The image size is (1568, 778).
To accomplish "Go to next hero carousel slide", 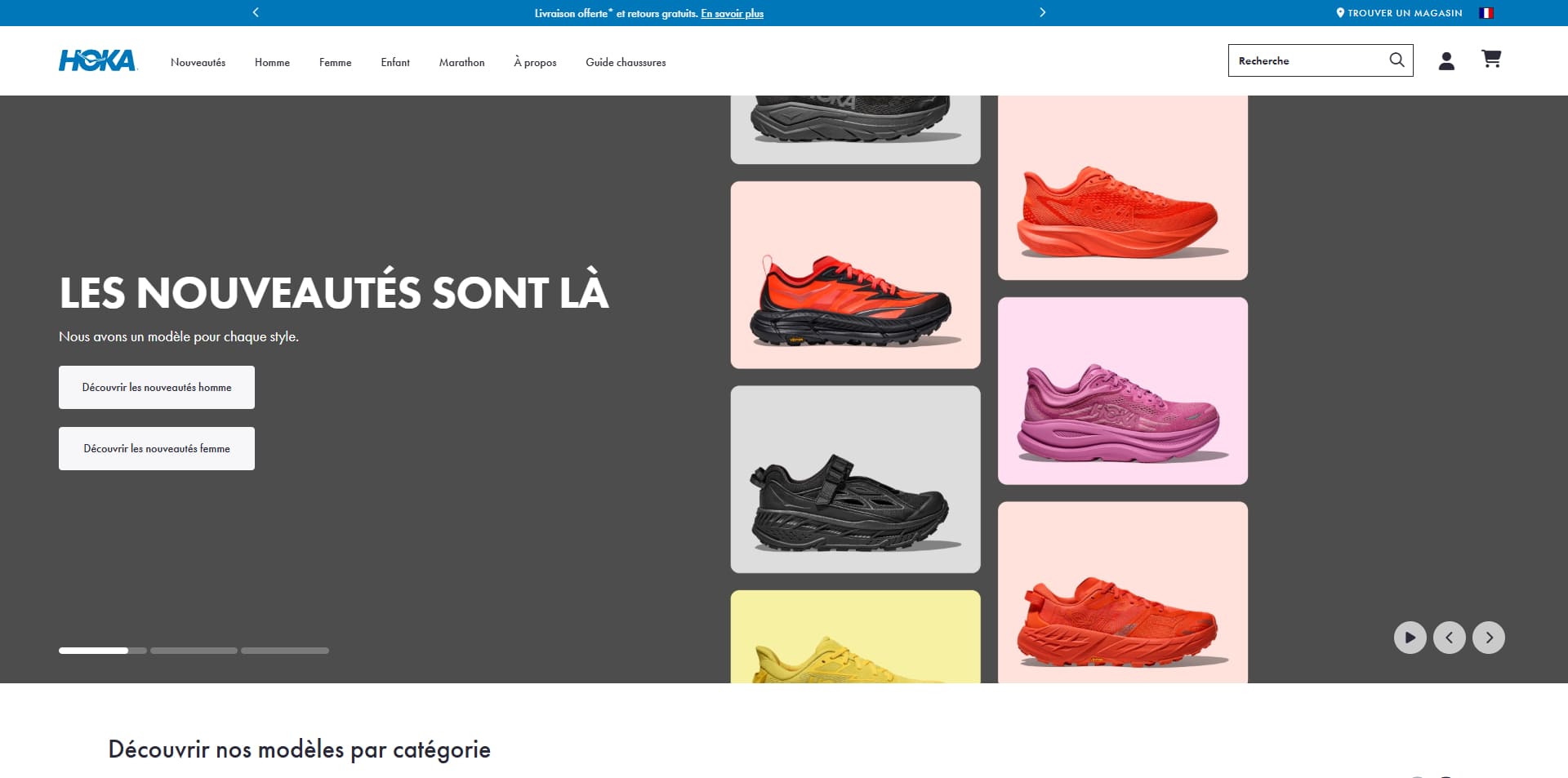I will tap(1488, 638).
